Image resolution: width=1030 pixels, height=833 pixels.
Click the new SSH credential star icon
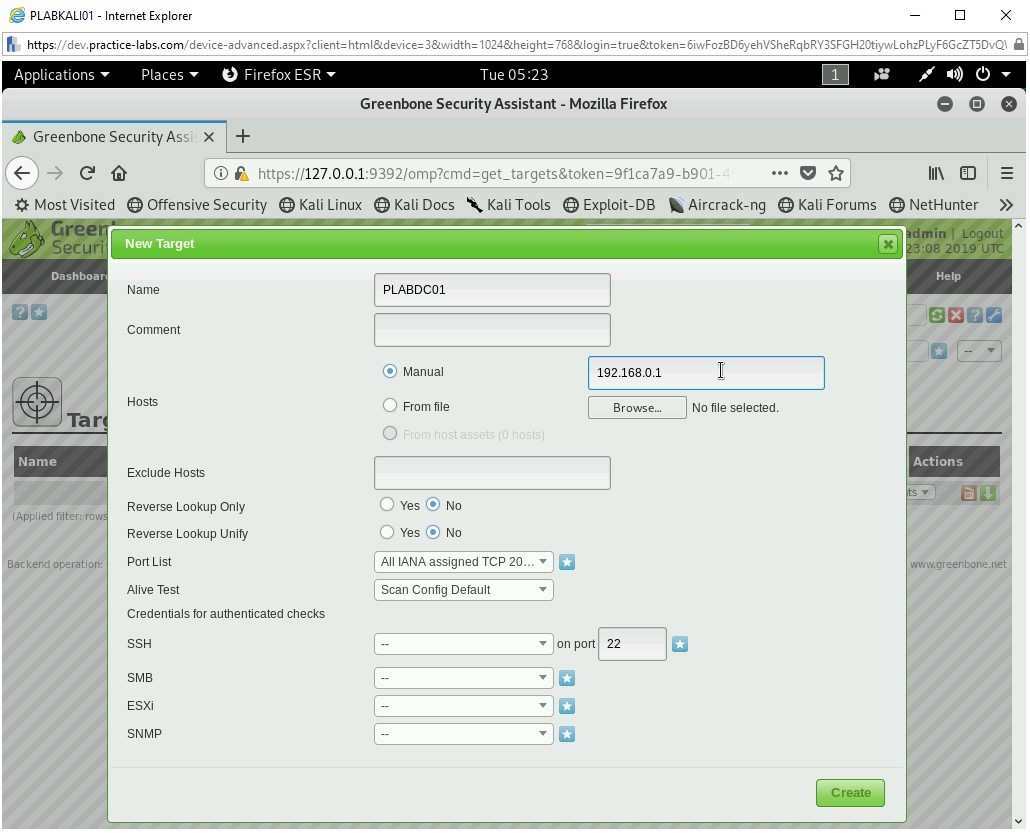pos(680,644)
